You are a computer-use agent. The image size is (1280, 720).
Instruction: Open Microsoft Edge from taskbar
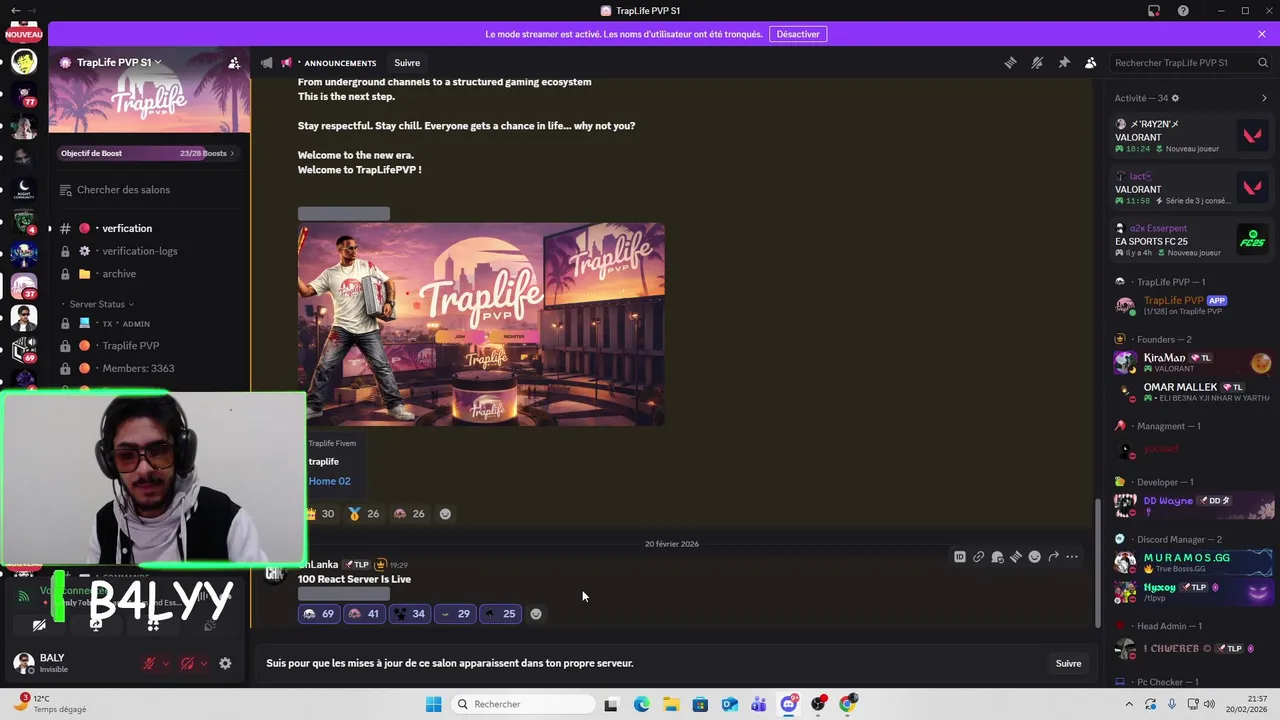coord(641,704)
